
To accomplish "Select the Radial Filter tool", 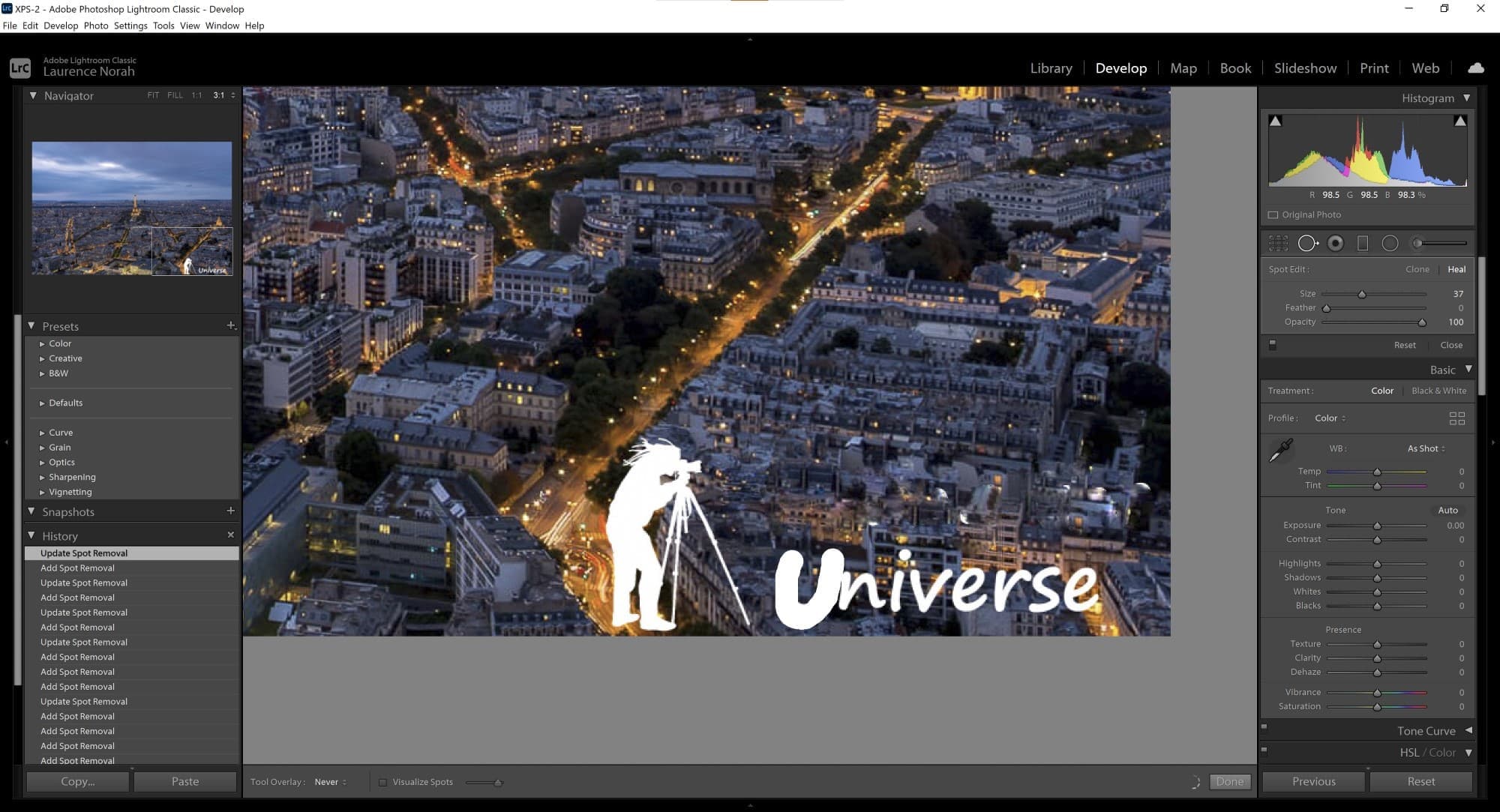I will pyautogui.click(x=1390, y=243).
